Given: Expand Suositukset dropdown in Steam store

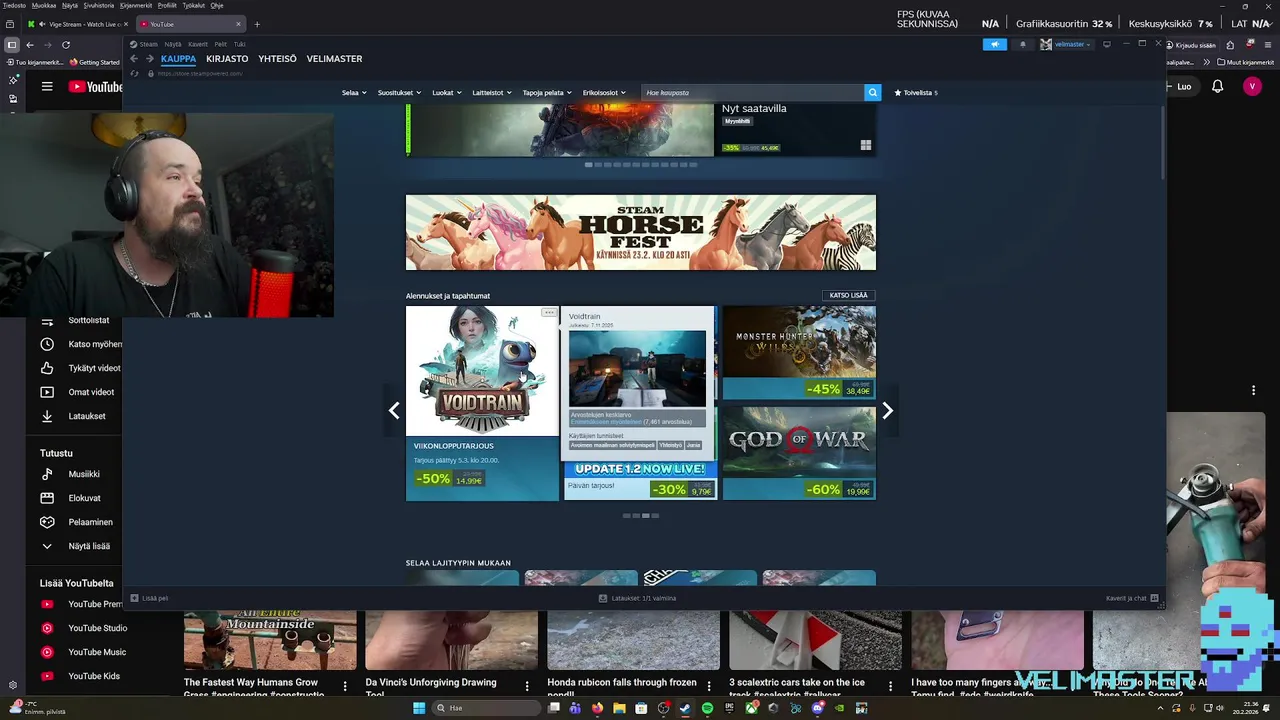Looking at the screenshot, I should [x=399, y=92].
